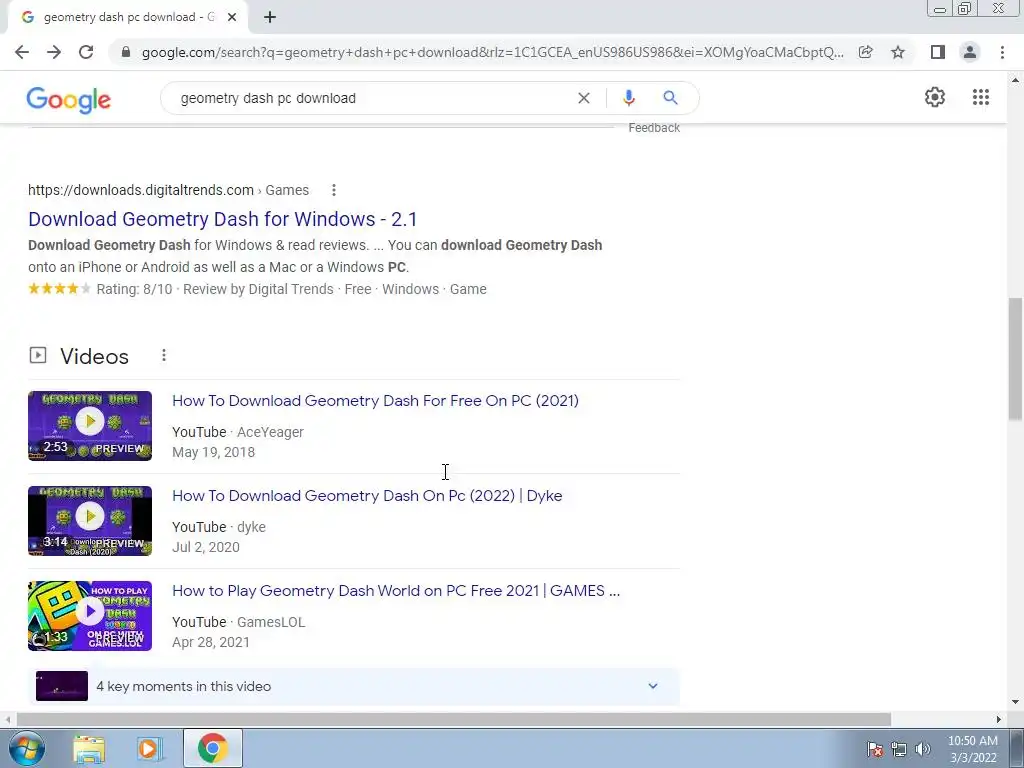Open options for digitaltrends result
The height and width of the screenshot is (768, 1024).
coord(334,190)
